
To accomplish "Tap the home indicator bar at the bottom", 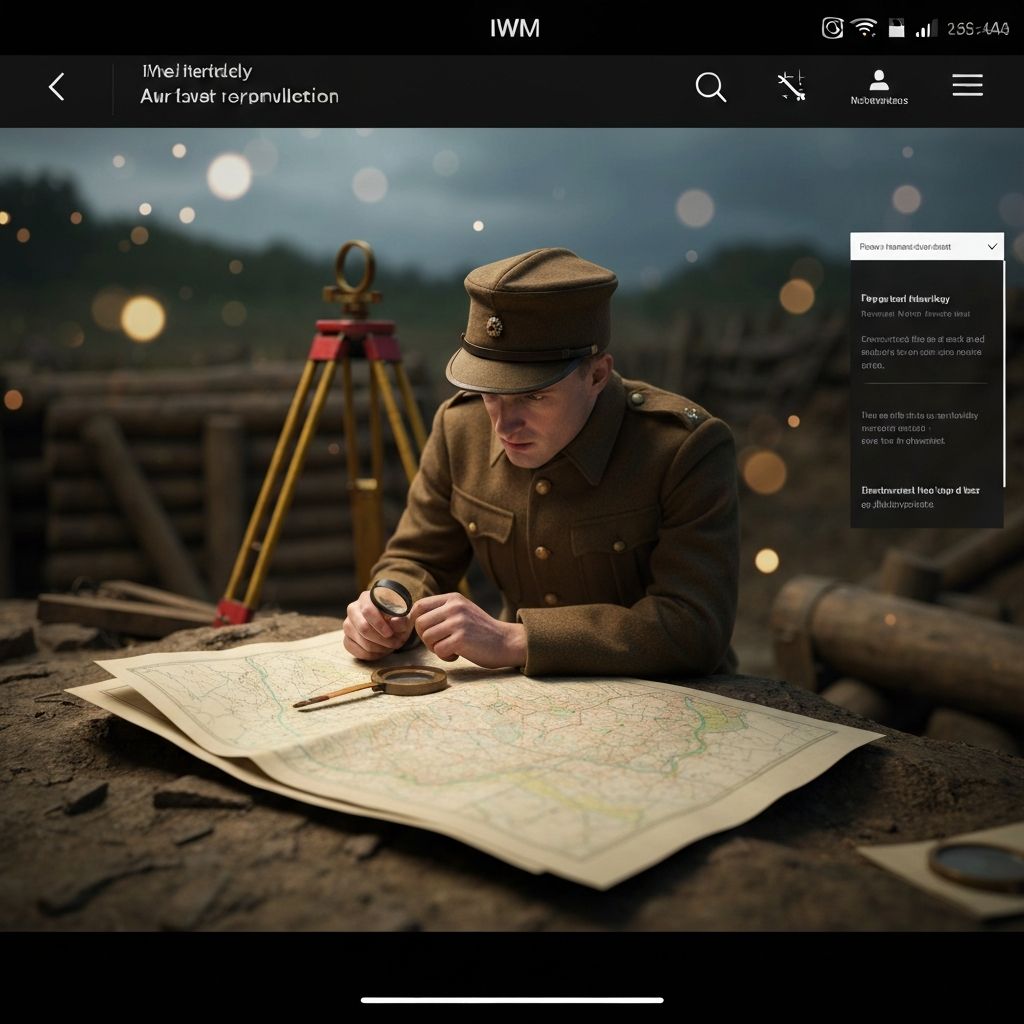I will click(512, 999).
